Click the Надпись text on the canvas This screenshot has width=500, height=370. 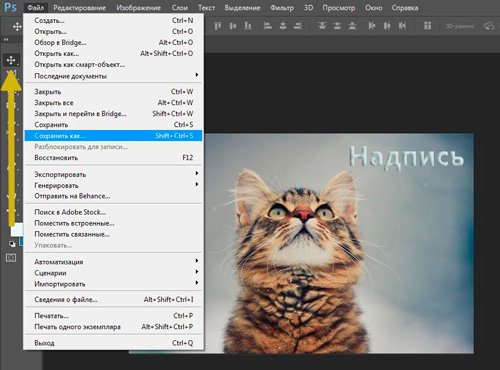[x=407, y=157]
